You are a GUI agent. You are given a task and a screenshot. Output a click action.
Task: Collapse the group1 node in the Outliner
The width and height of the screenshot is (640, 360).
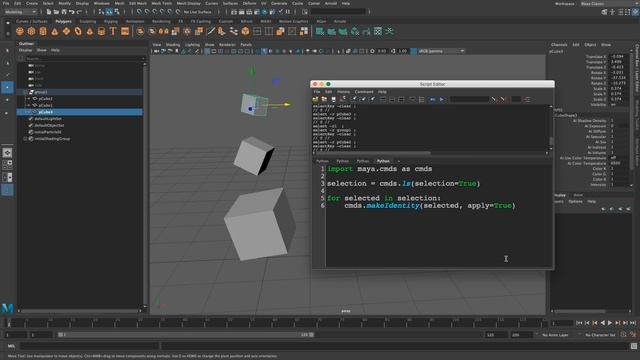point(25,92)
